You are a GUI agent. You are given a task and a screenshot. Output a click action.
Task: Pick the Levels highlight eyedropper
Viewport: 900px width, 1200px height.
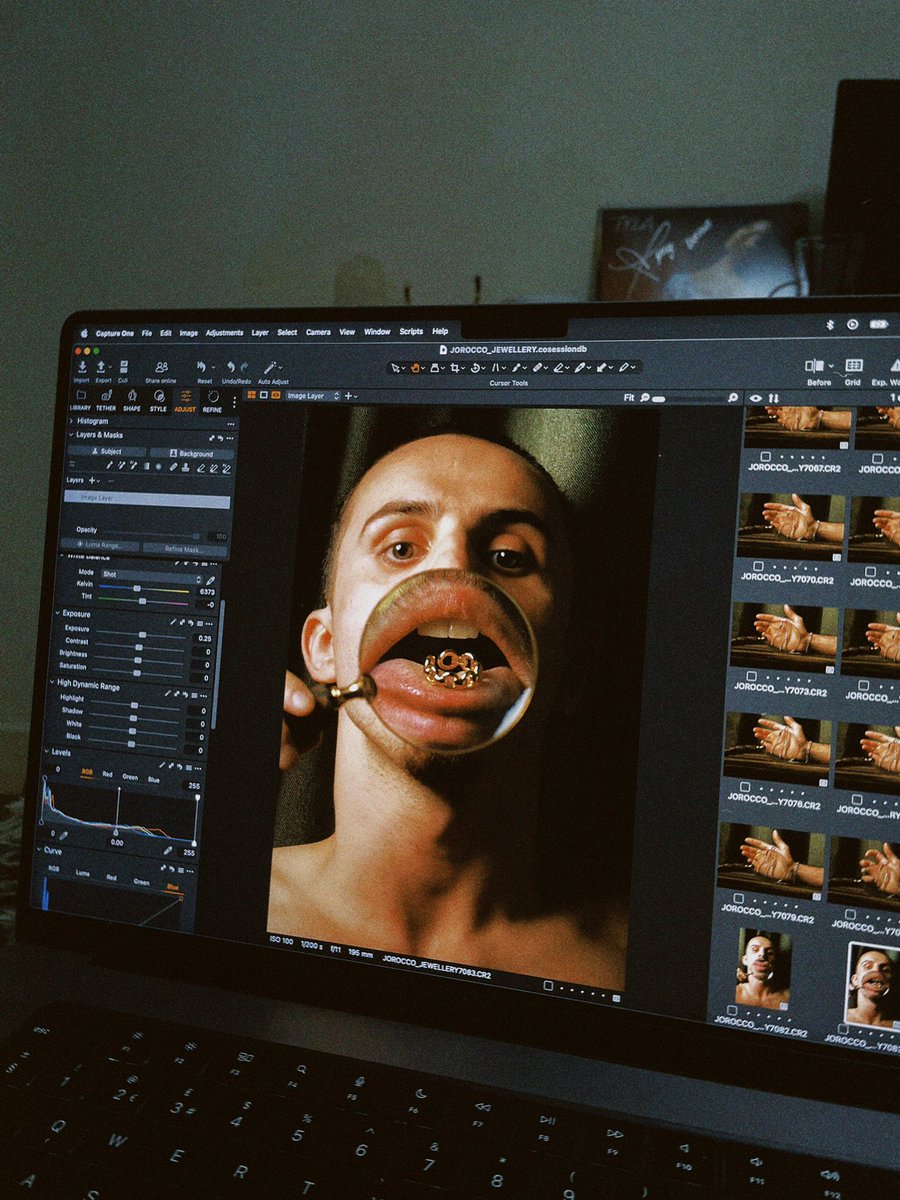coord(168,850)
